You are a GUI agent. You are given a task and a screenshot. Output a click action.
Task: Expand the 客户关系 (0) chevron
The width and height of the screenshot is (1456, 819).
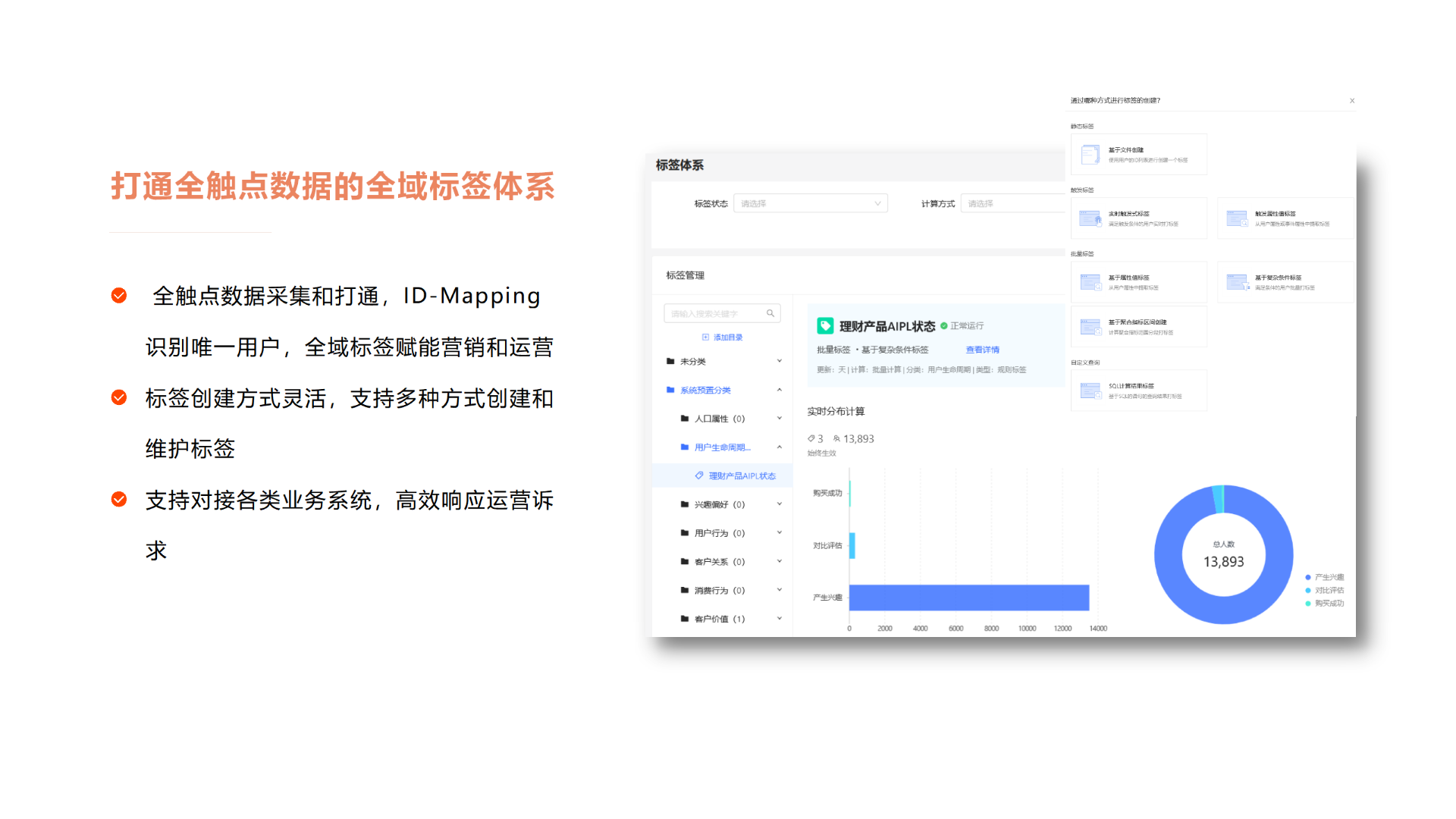coord(779,561)
